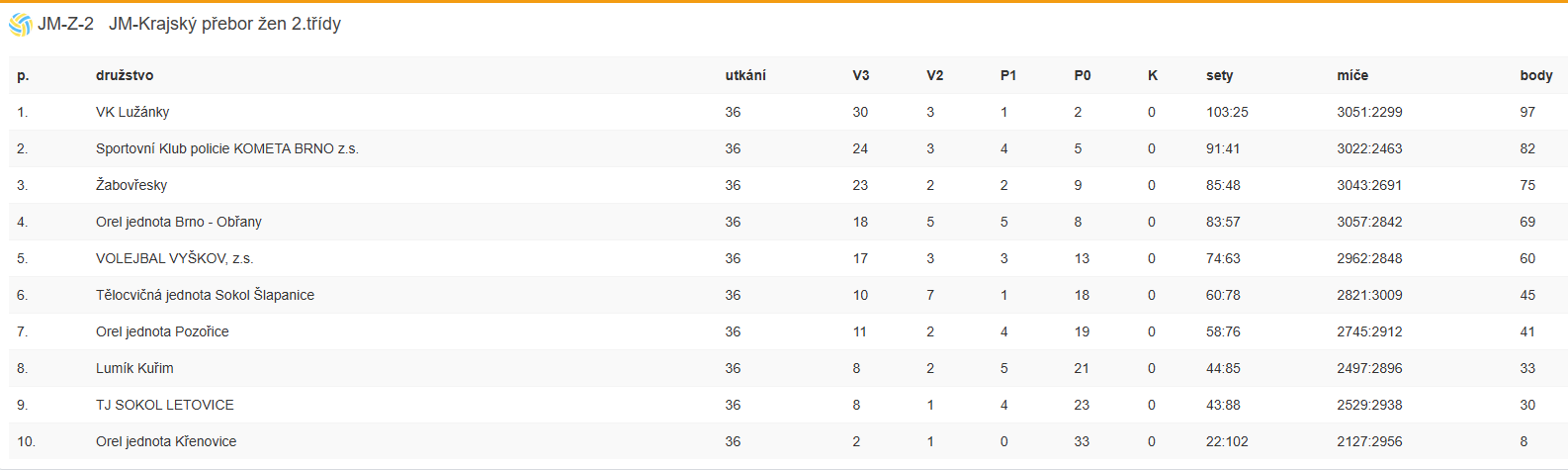The height and width of the screenshot is (470, 1568).
Task: Choose VOLEJBAL VYŠKOV, z.s. team
Action: pyautogui.click(x=175, y=258)
